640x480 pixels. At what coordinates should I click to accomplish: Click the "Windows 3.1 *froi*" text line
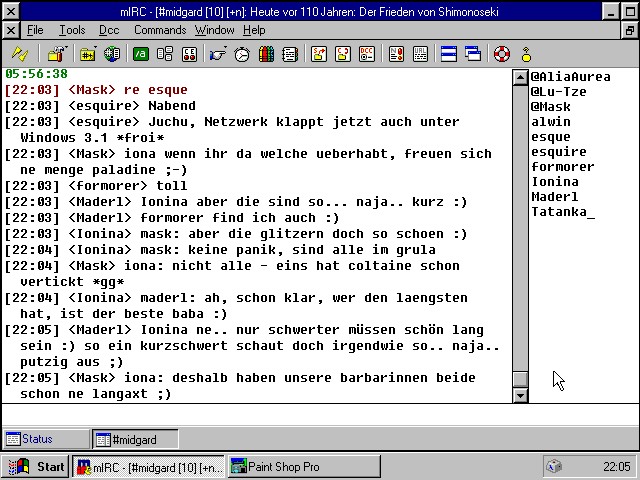(92, 138)
